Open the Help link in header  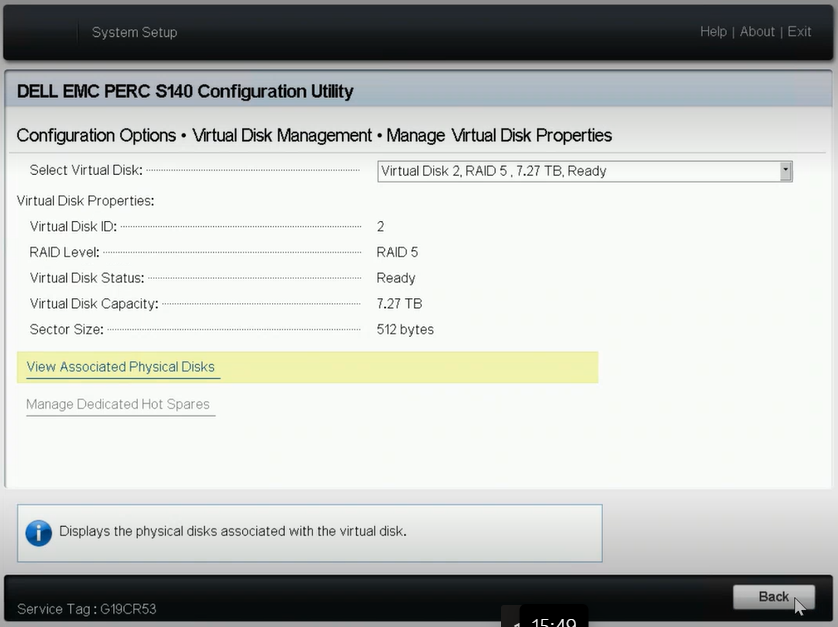(x=713, y=32)
